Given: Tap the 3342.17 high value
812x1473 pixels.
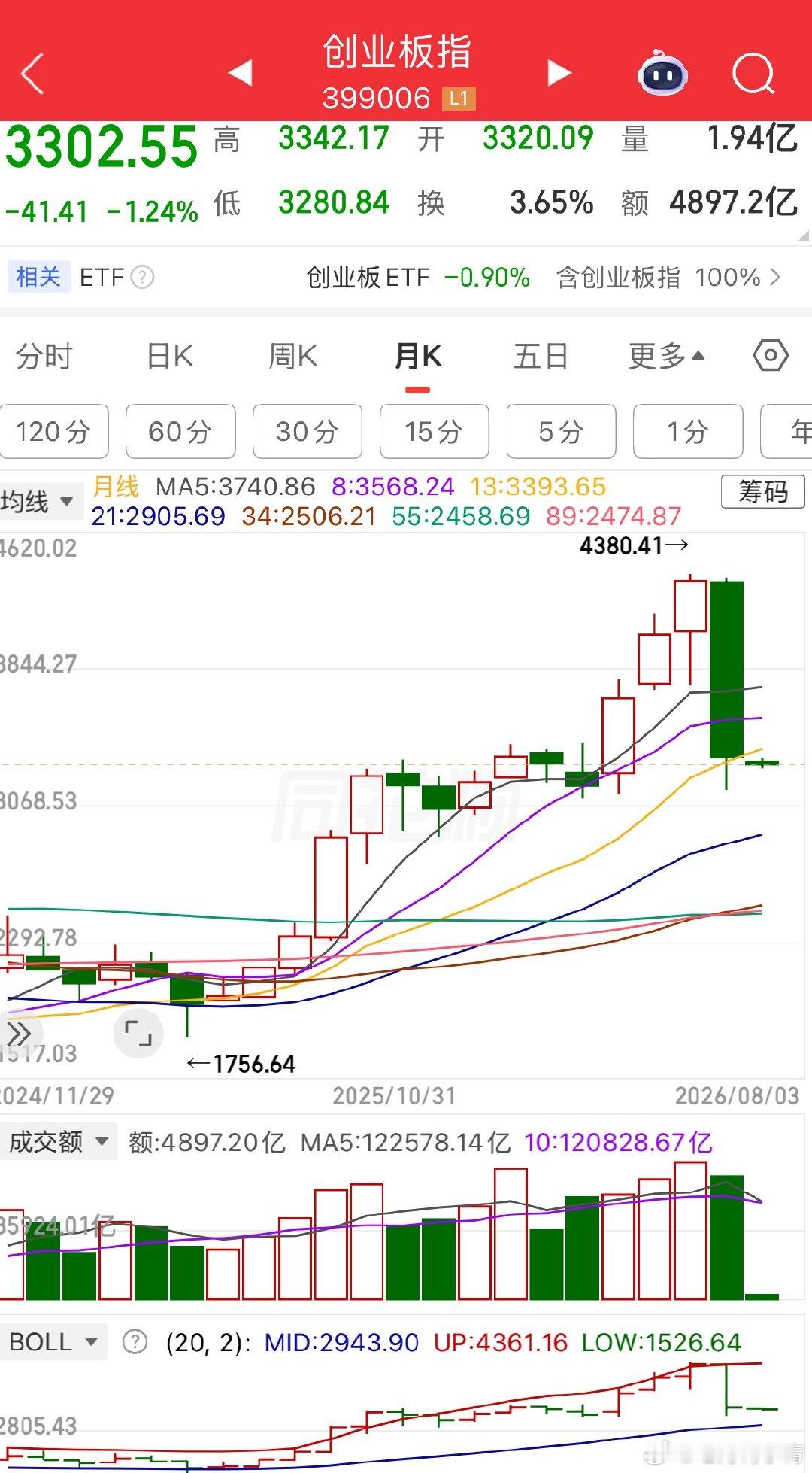Looking at the screenshot, I should pos(334,138).
